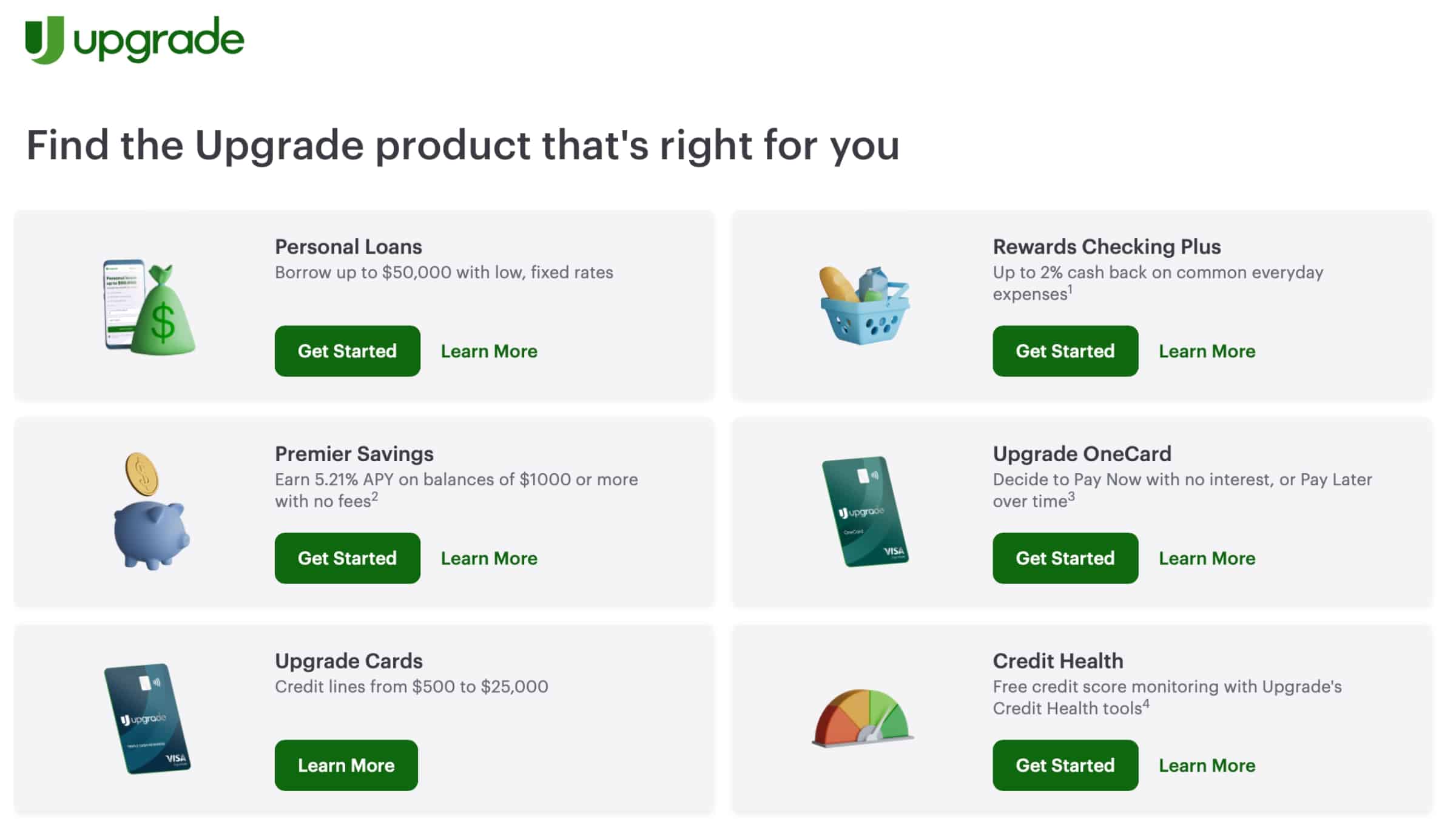Open Learn More for Rewards Checking Plus
This screenshot has width=1456, height=819.
1207,351
